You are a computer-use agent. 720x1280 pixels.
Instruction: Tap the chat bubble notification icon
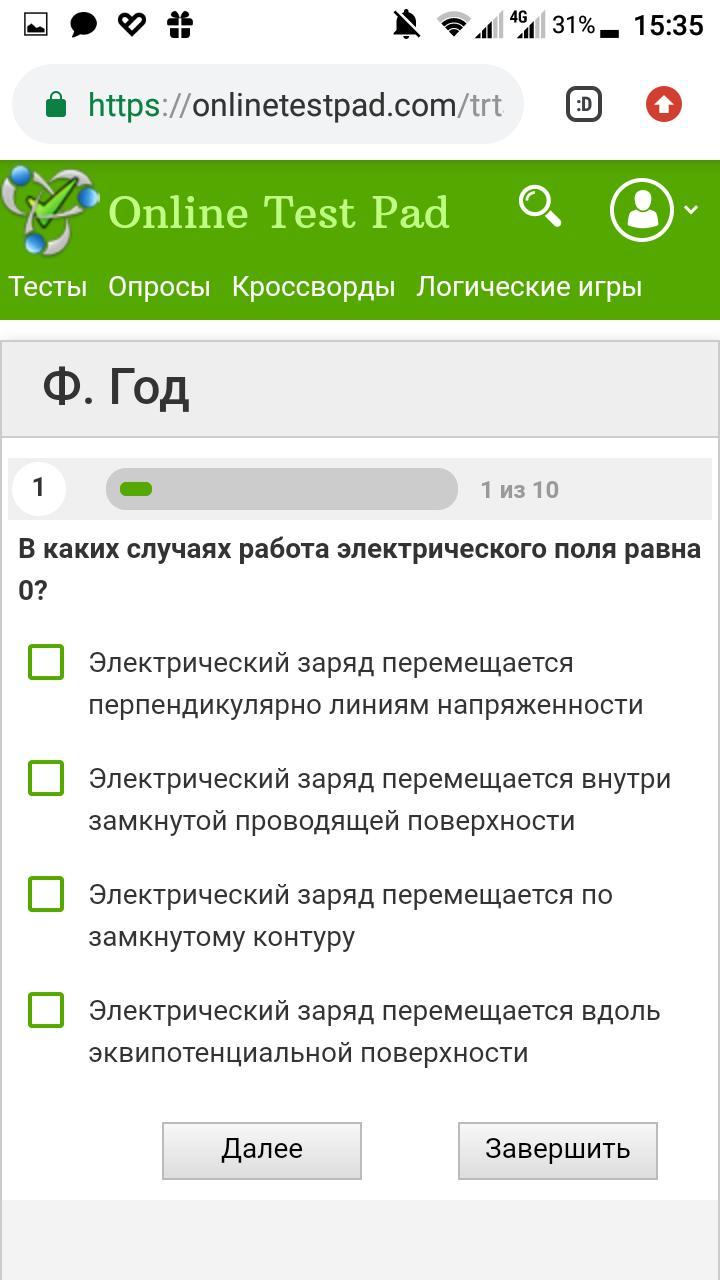pos(84,25)
